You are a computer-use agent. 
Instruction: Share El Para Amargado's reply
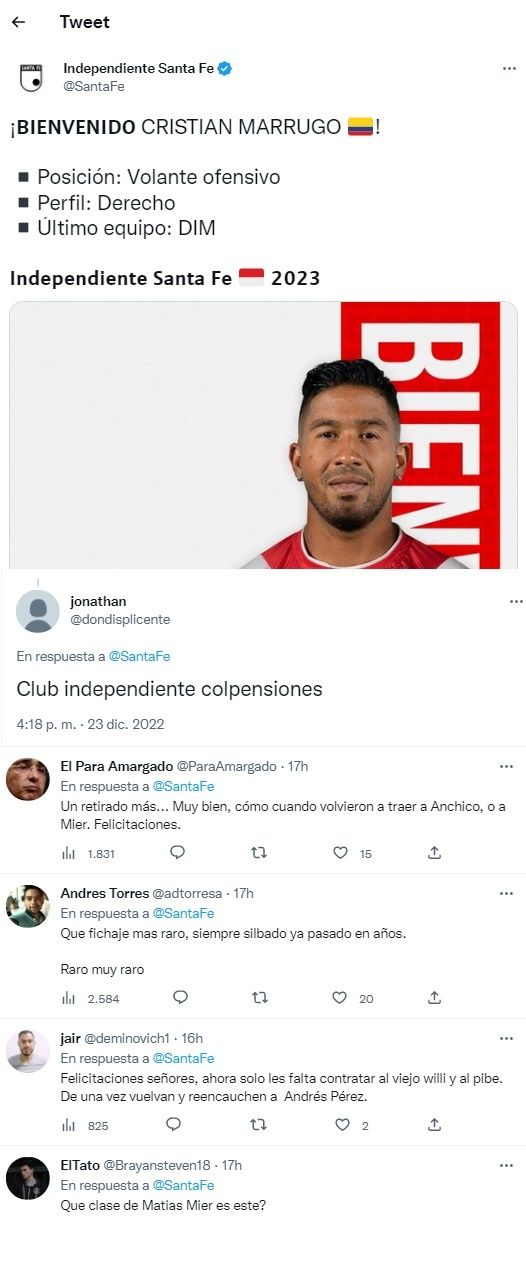click(x=434, y=853)
